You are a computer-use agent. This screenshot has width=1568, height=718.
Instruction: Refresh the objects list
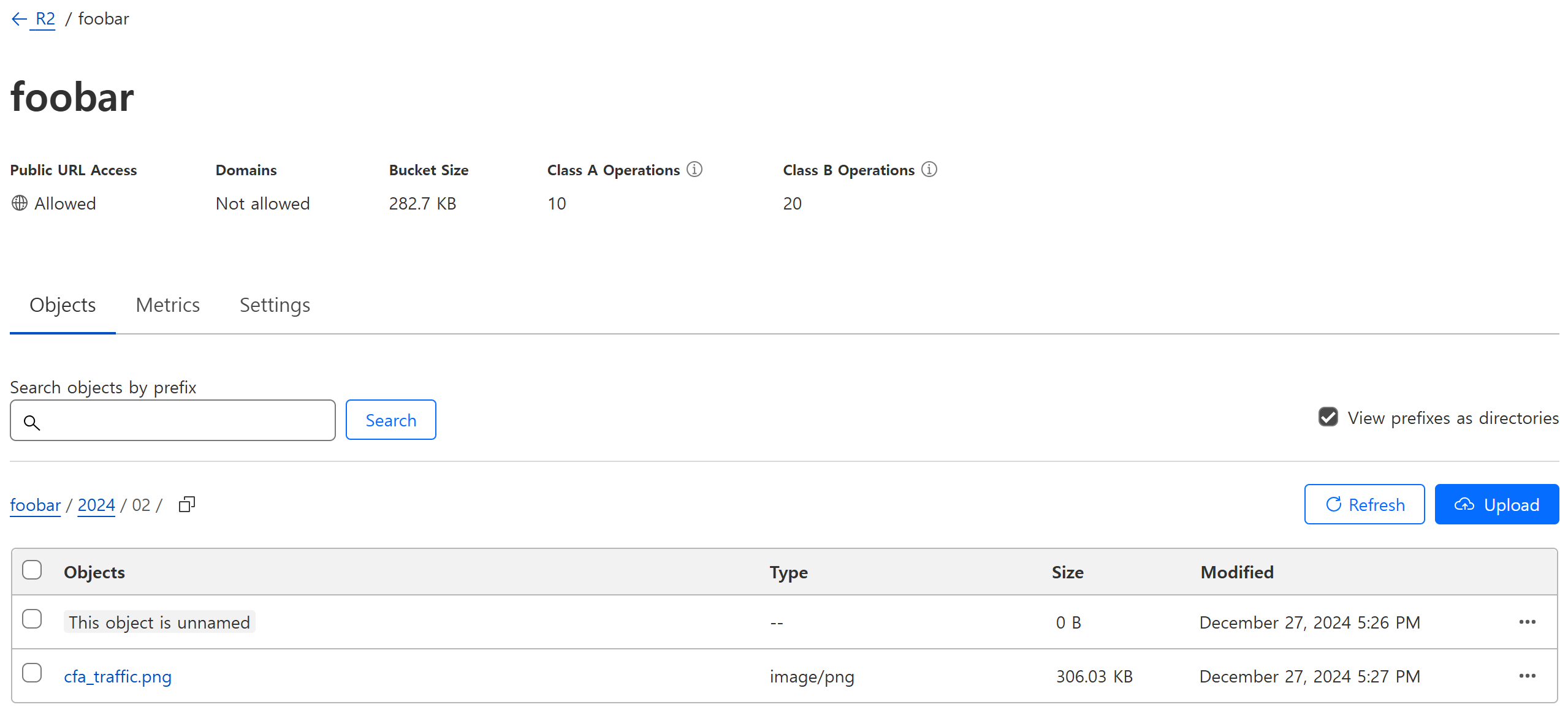tap(1364, 504)
